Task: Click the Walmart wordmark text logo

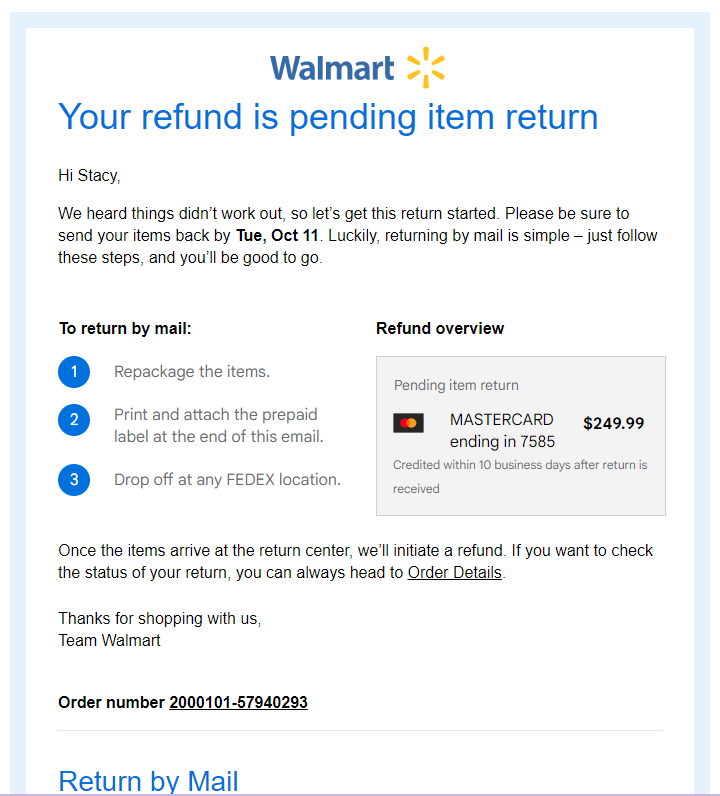Action: 332,69
